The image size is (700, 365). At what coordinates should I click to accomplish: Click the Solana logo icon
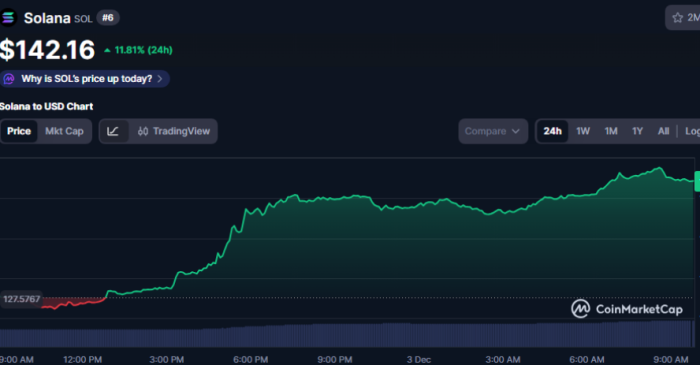[8, 18]
